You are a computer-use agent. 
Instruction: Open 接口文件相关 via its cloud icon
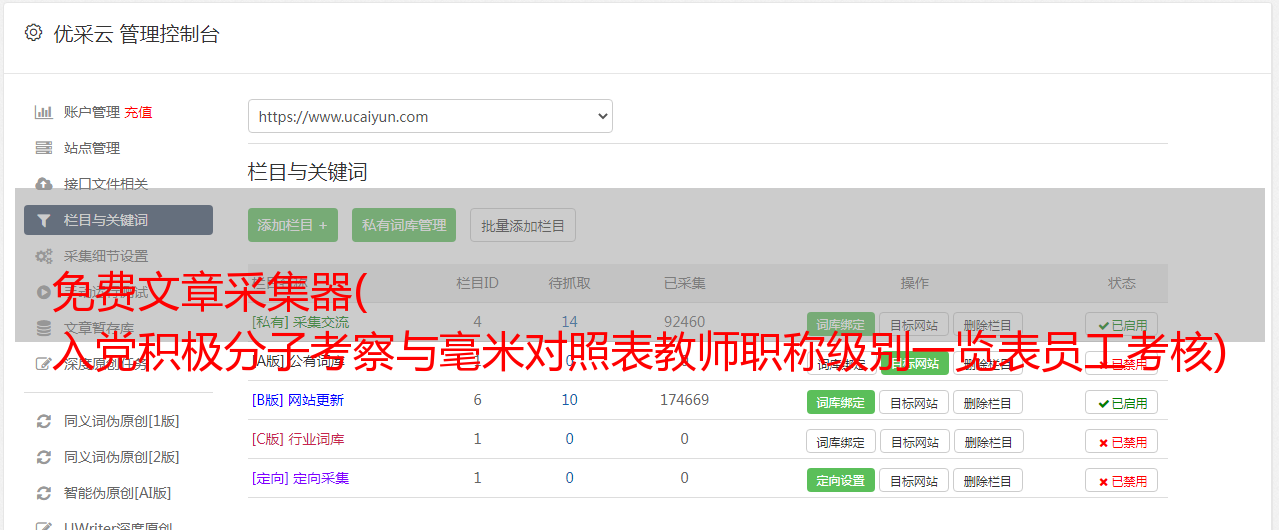44,184
